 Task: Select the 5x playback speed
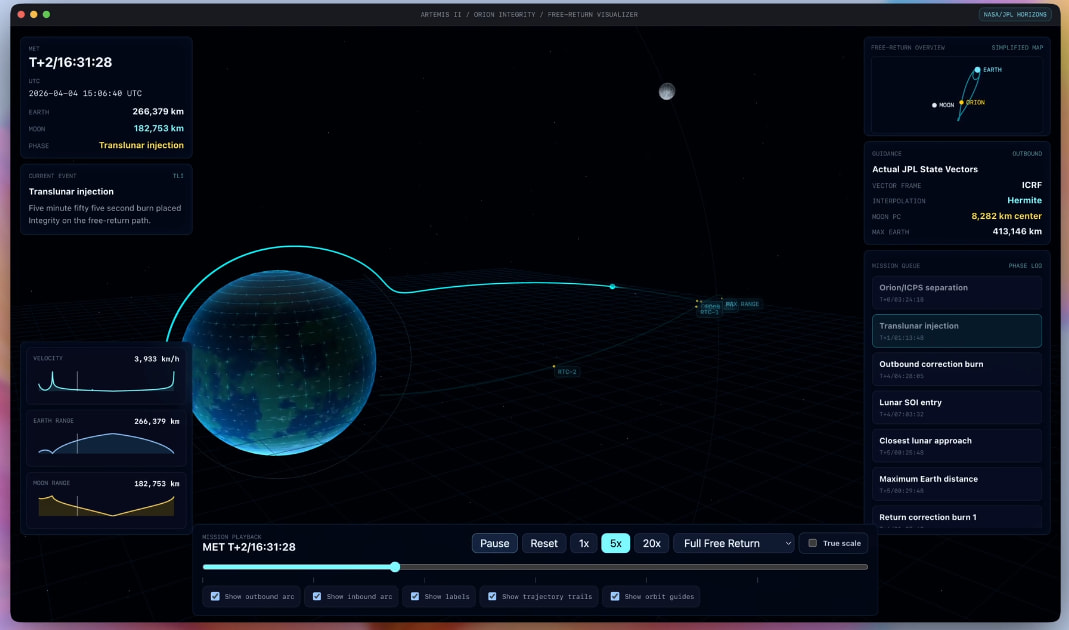pyautogui.click(x=615, y=543)
